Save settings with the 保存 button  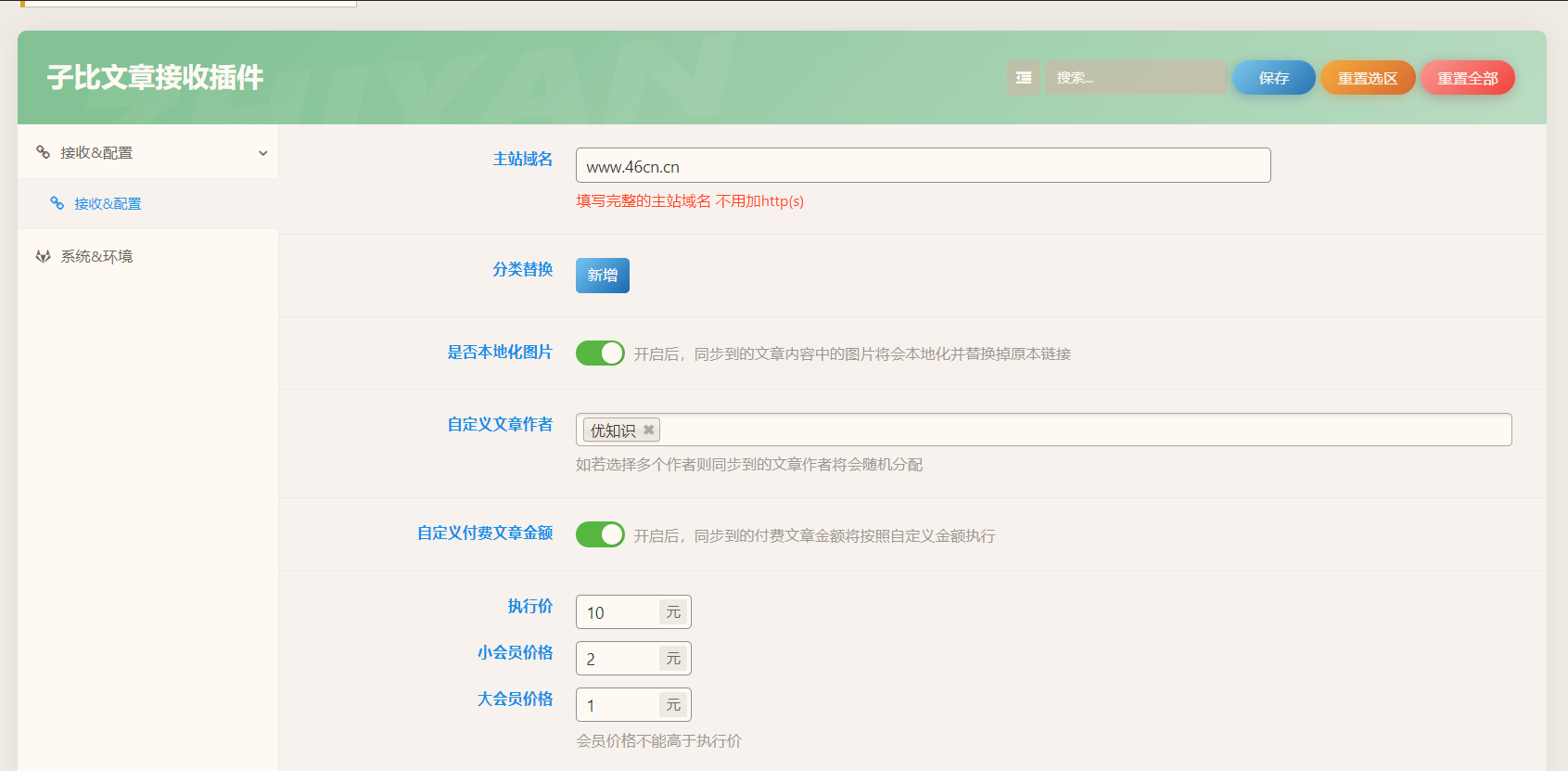pyautogui.click(x=1273, y=78)
